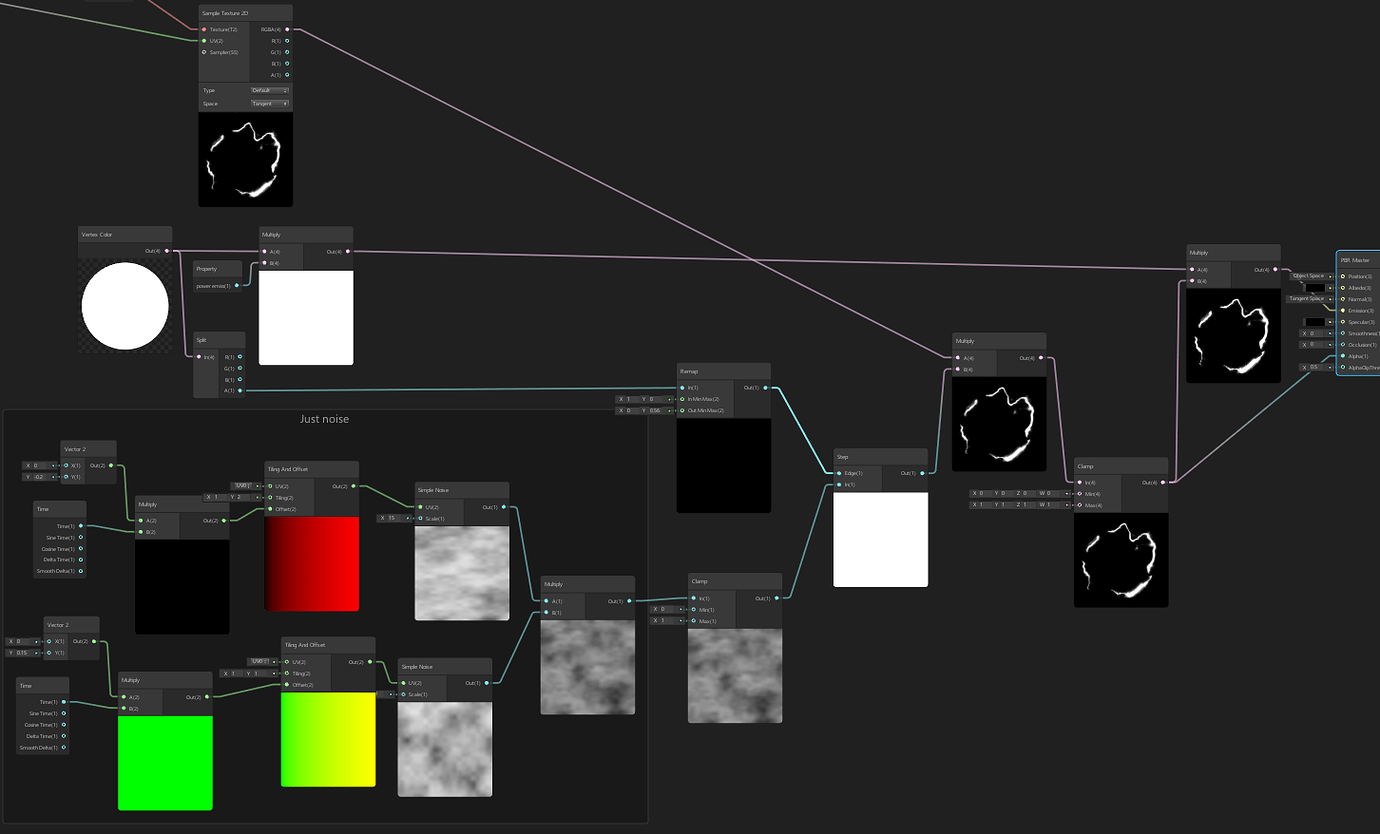
Task: Click the Position(3) port on PBR Master
Action: point(1343,276)
